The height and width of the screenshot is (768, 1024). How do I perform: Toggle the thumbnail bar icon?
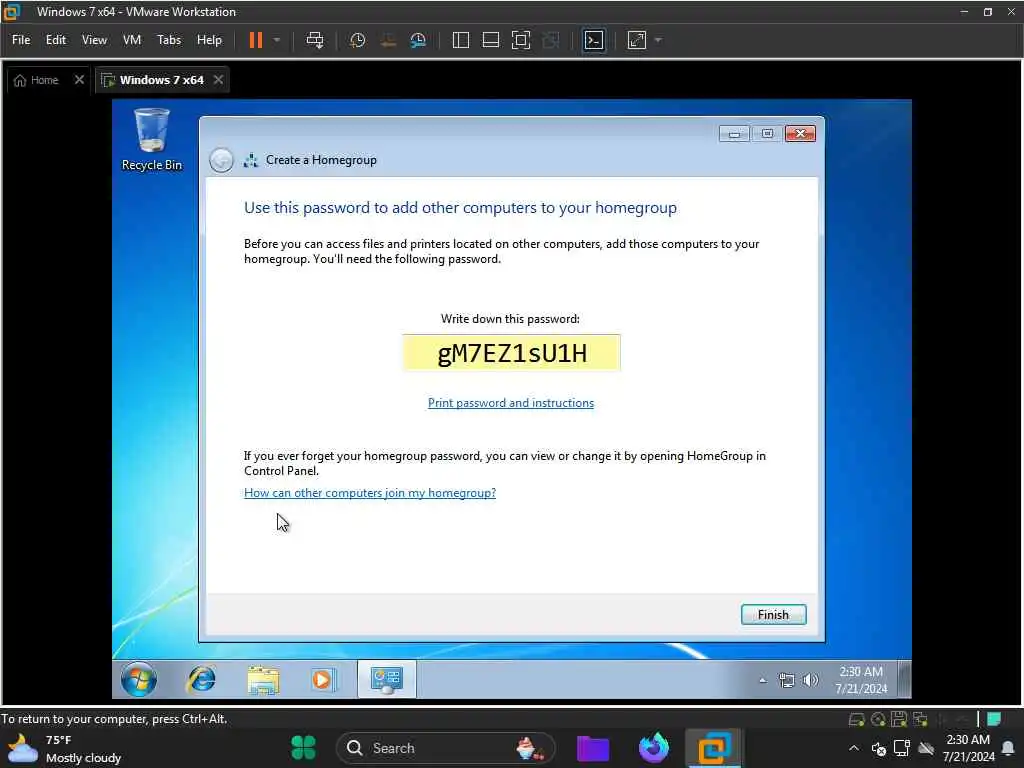click(x=490, y=40)
